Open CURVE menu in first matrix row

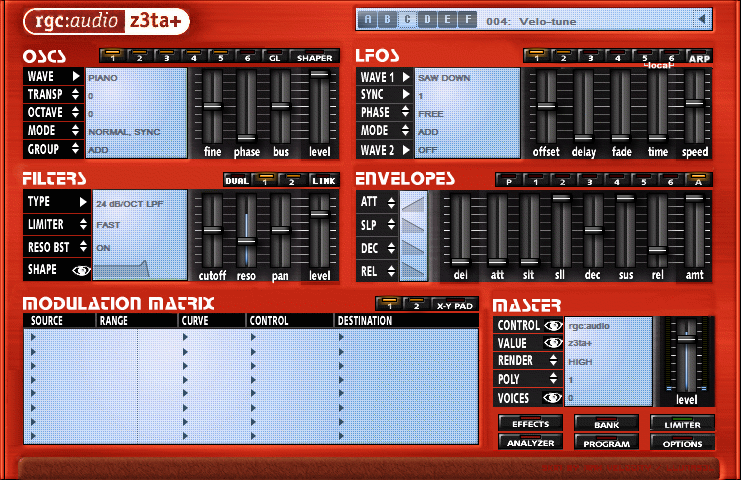click(x=185, y=337)
